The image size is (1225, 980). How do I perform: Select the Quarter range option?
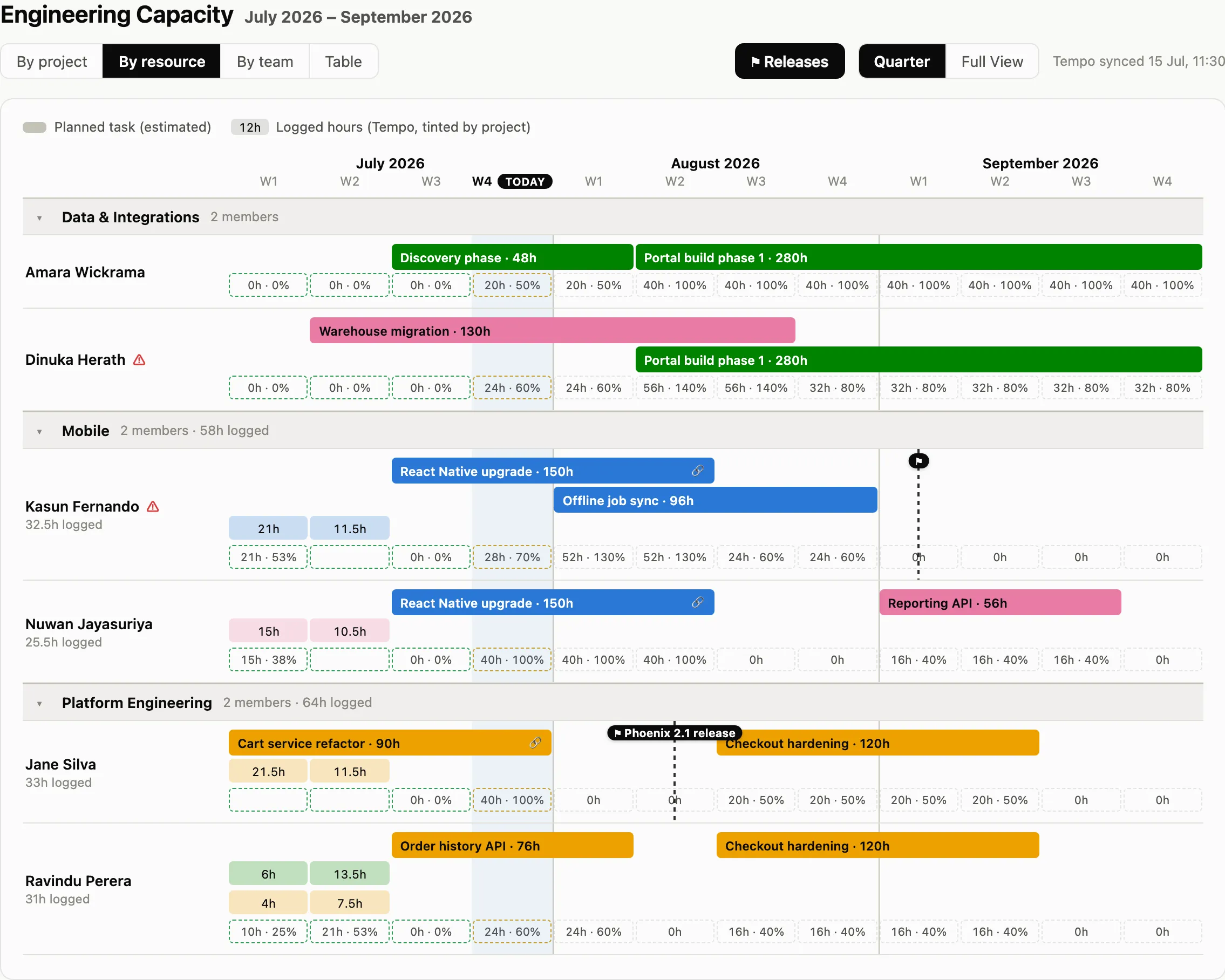pyautogui.click(x=902, y=62)
